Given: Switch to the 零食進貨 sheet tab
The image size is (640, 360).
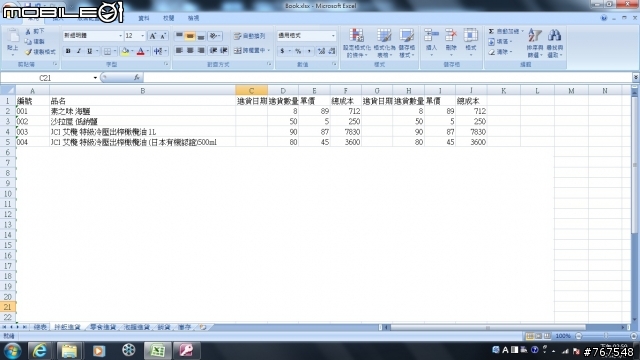Looking at the screenshot, I should click(x=102, y=327).
